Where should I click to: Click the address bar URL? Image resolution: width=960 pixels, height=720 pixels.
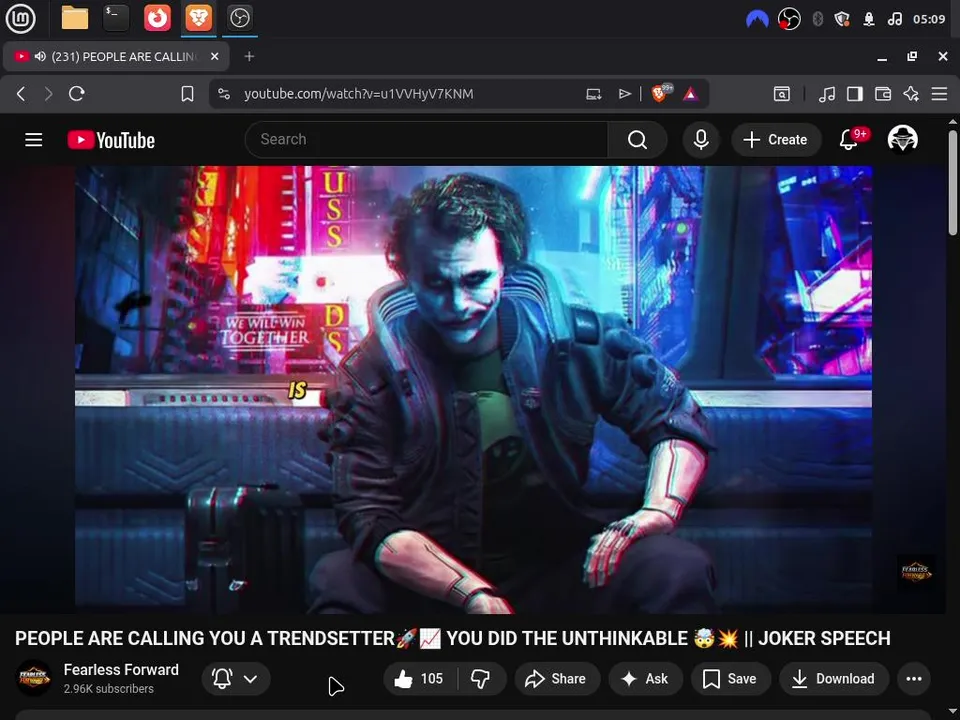pos(358,94)
